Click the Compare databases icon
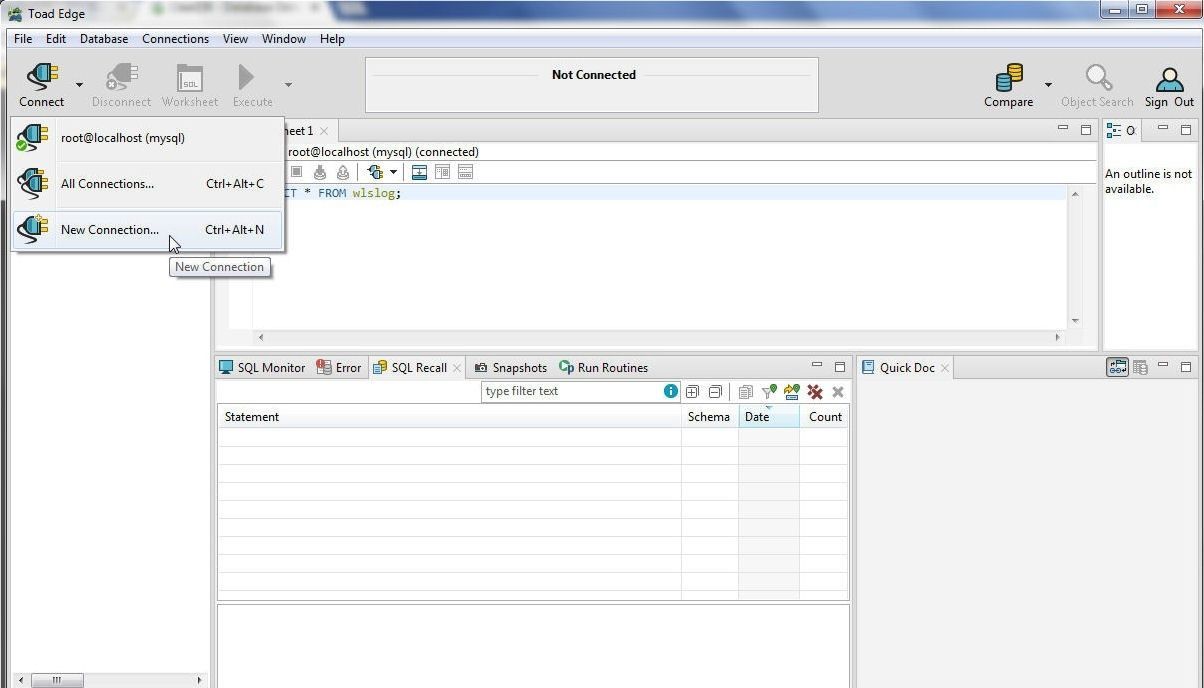Image resolution: width=1204 pixels, height=688 pixels. 1009,78
